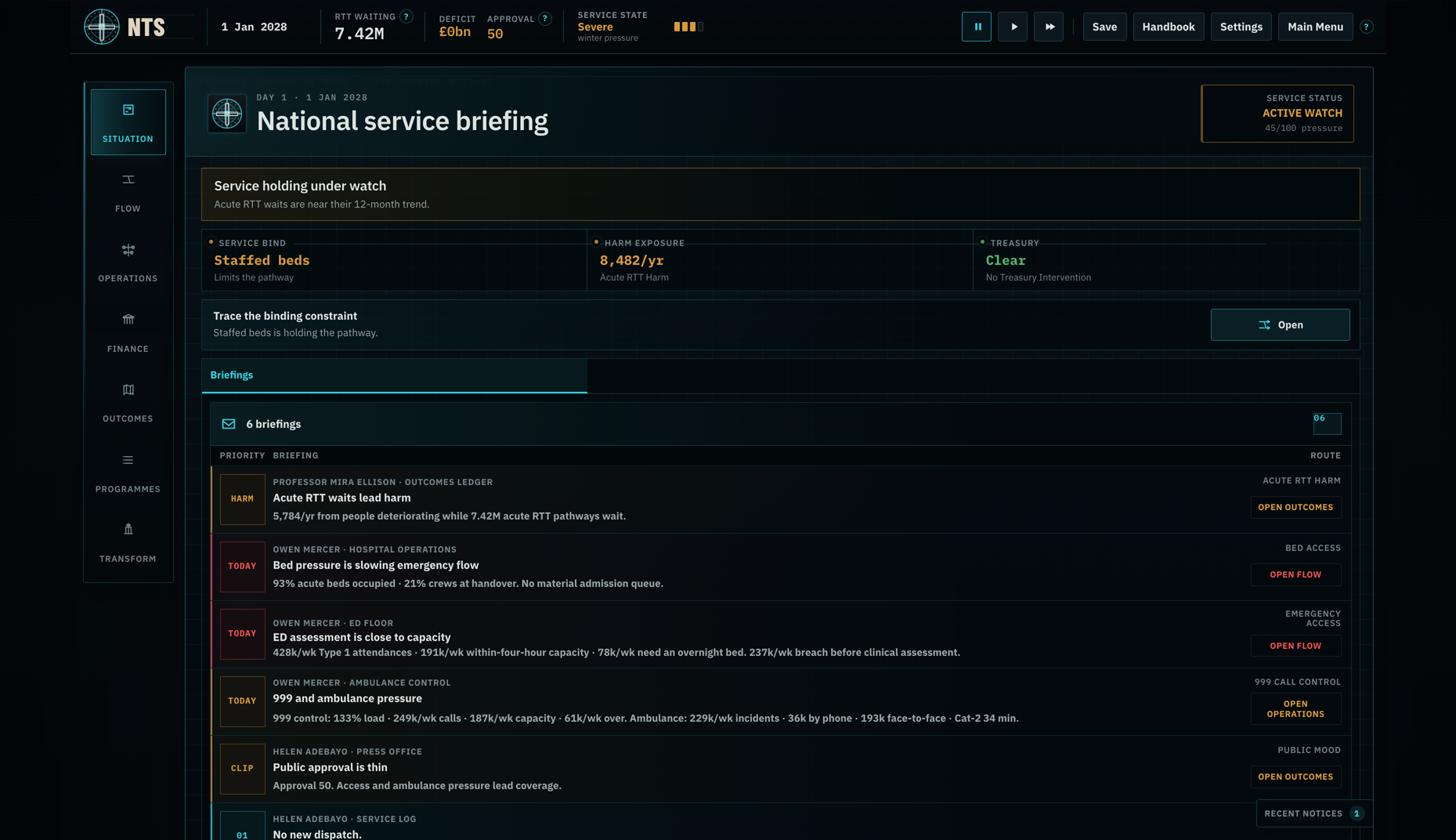Click the HARM priority badge

(242, 499)
